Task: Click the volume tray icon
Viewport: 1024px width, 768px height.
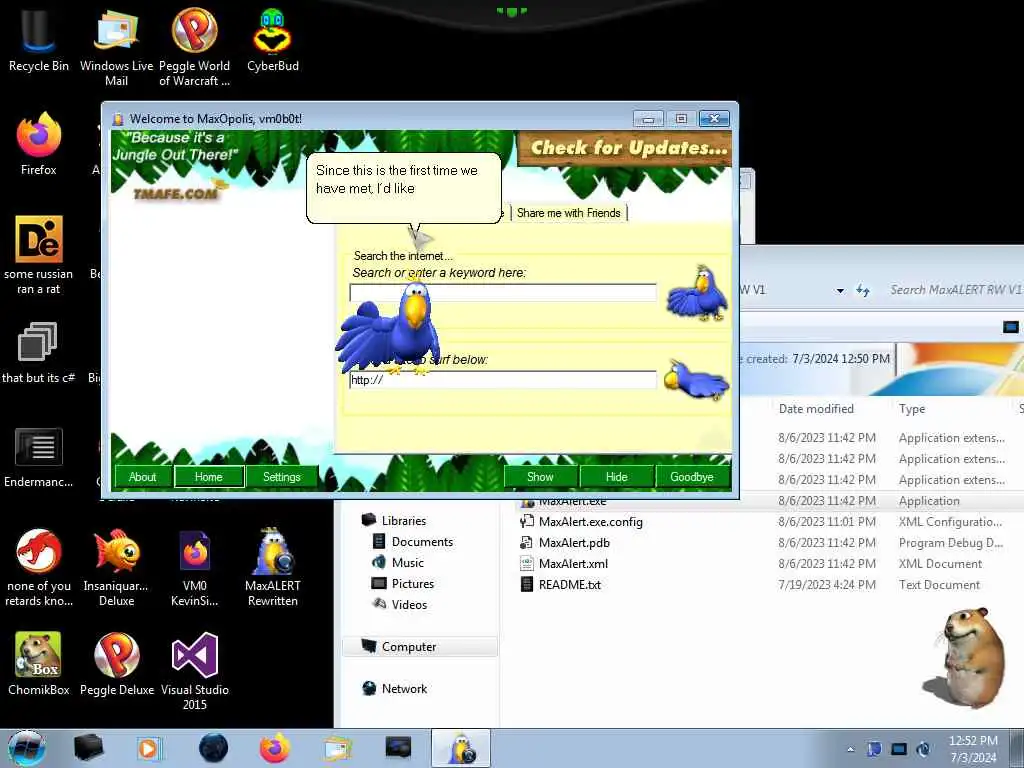Action: pyautogui.click(x=923, y=749)
